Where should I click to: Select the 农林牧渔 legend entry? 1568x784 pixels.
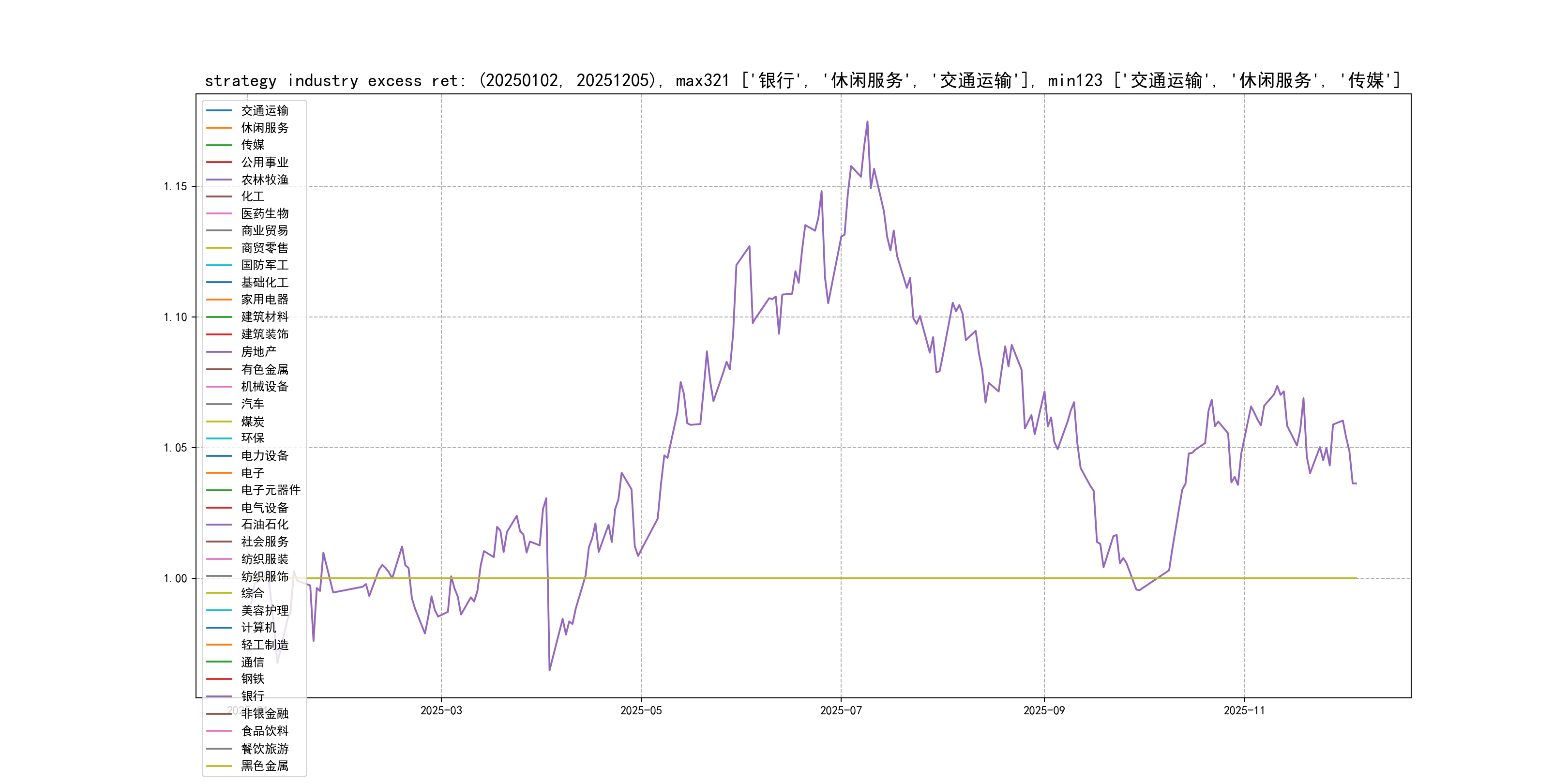point(264,180)
